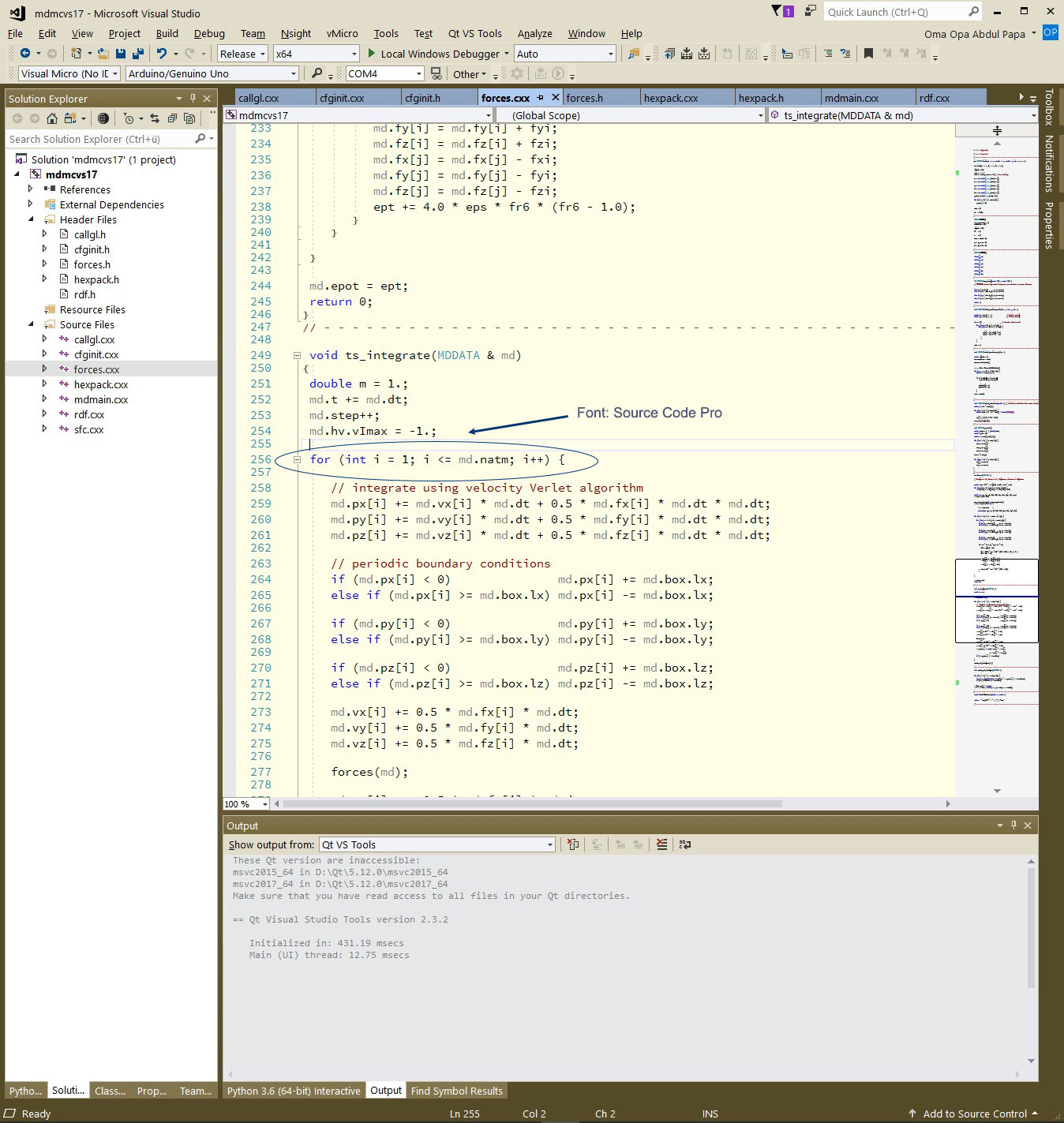Expand the hexpack.cxx tree node
Viewport: 1064px width, 1123px height.
45,384
